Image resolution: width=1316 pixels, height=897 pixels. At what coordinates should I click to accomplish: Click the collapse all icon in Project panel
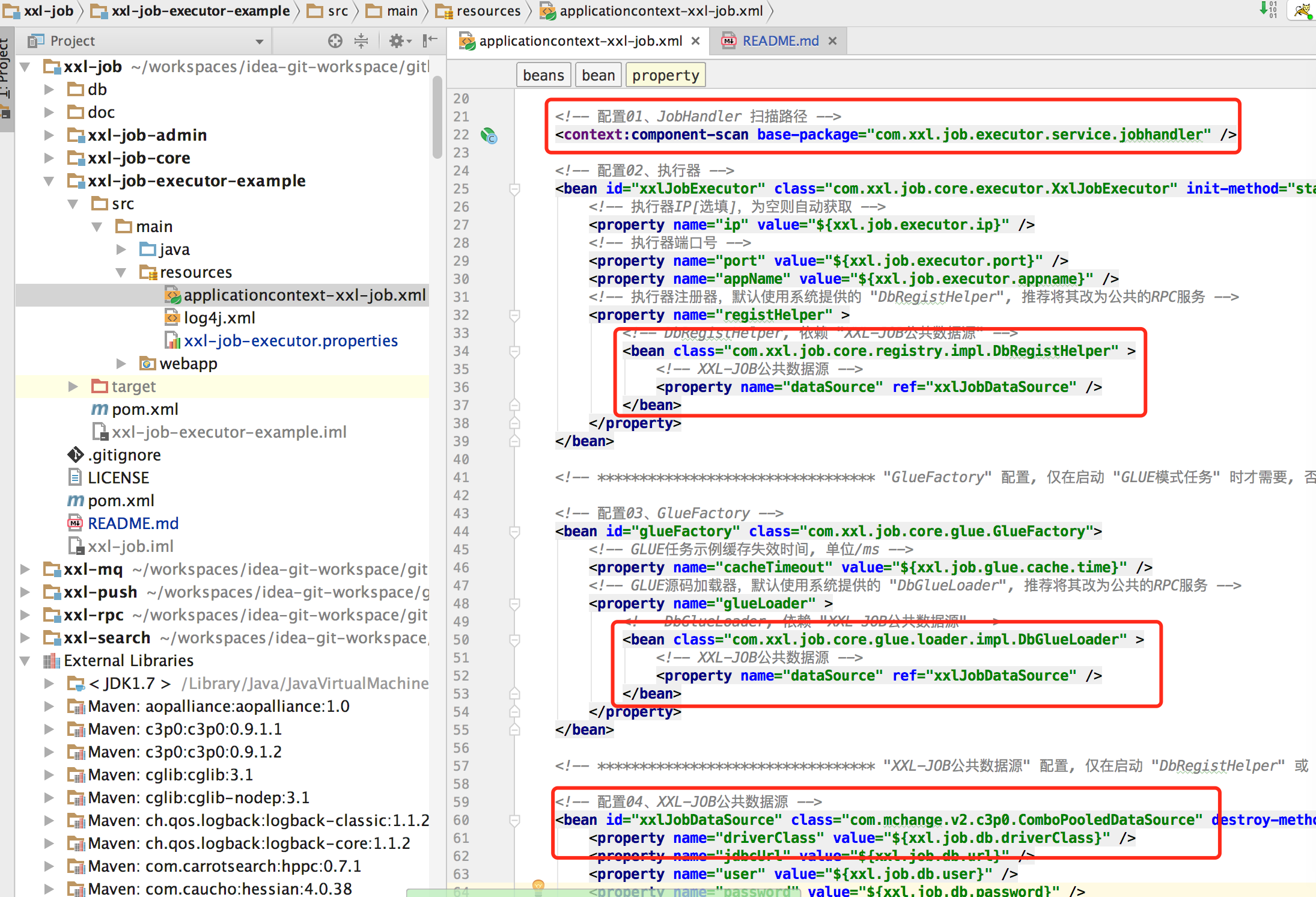(x=361, y=41)
